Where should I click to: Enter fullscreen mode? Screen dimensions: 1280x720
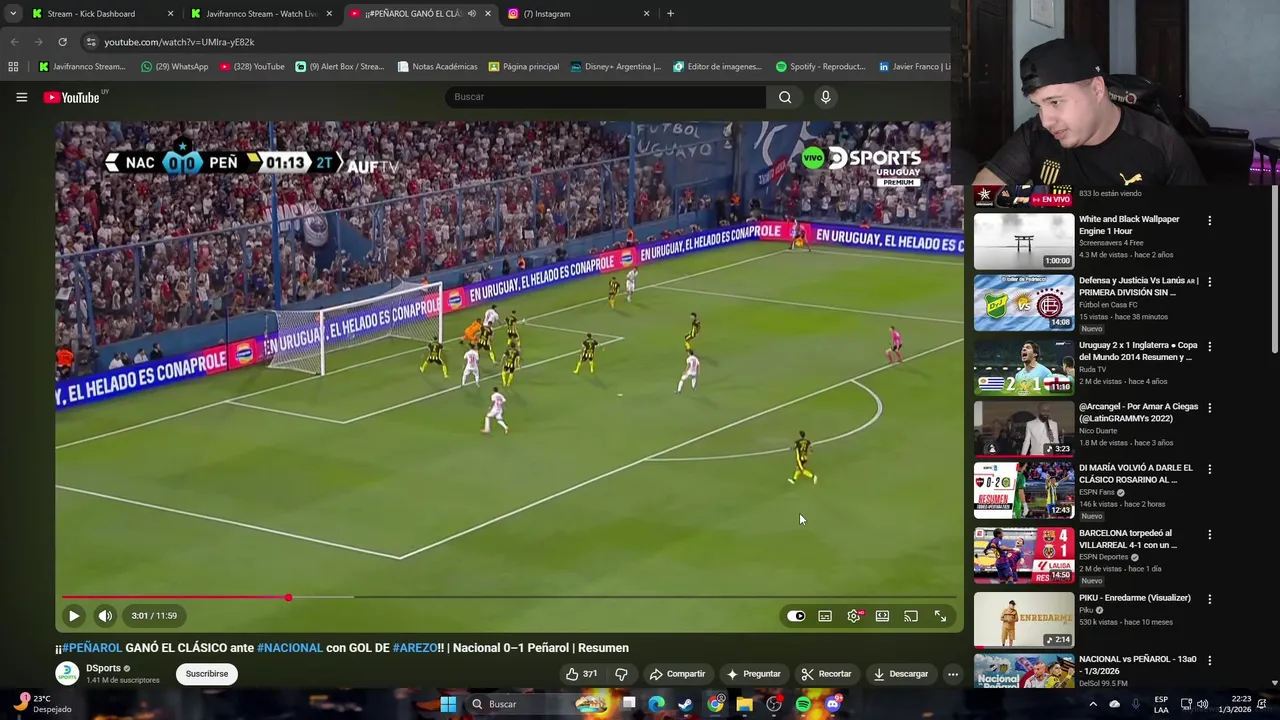click(x=940, y=616)
